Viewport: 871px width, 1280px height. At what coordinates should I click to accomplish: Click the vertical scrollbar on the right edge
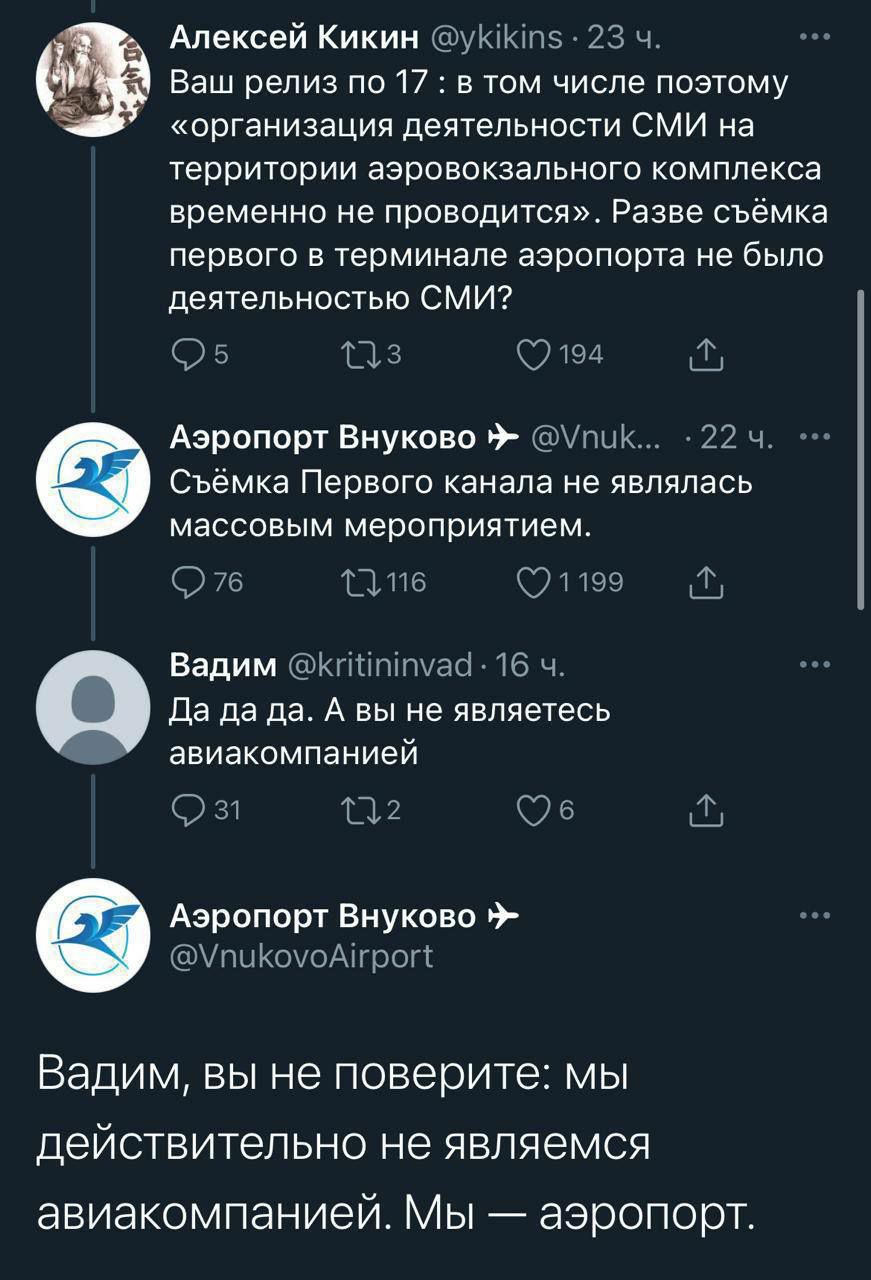861,450
